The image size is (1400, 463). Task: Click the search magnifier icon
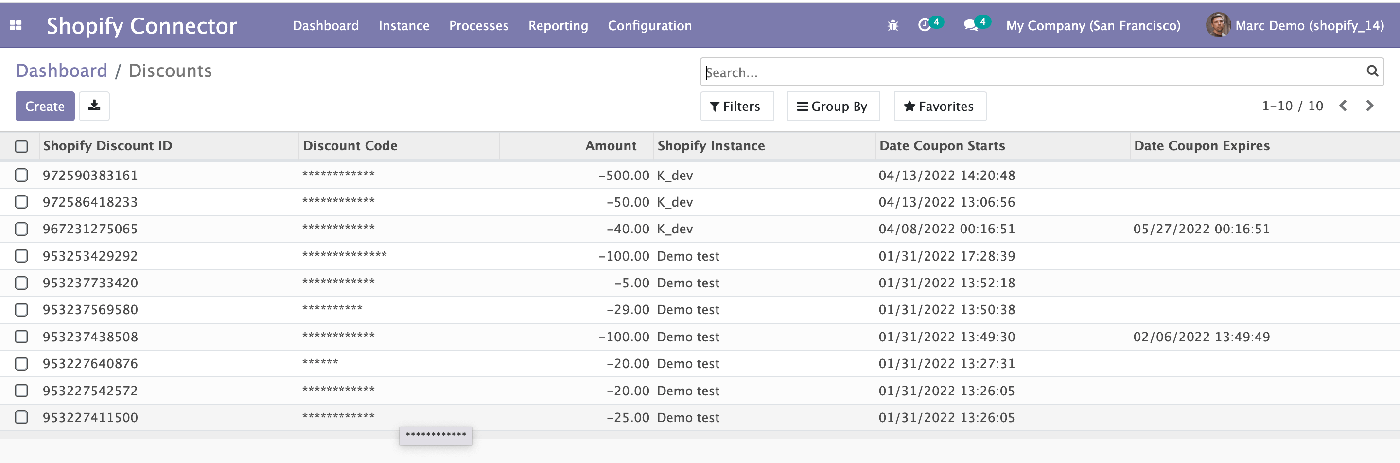click(1372, 72)
